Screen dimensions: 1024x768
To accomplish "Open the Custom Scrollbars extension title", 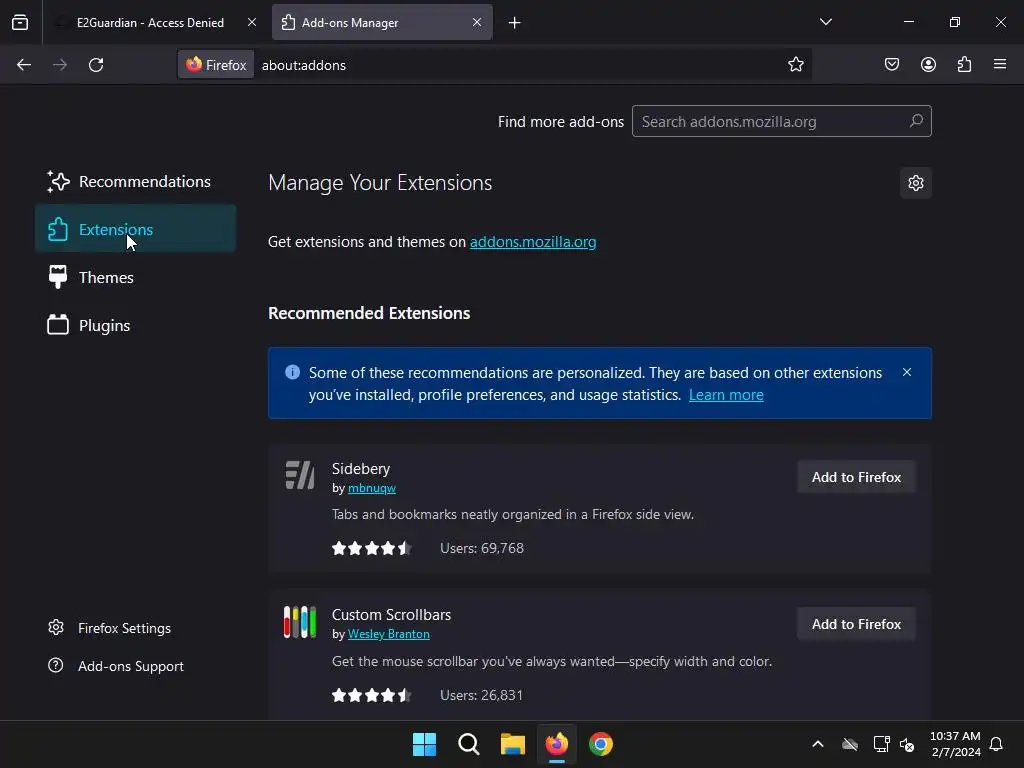I will (x=391, y=615).
